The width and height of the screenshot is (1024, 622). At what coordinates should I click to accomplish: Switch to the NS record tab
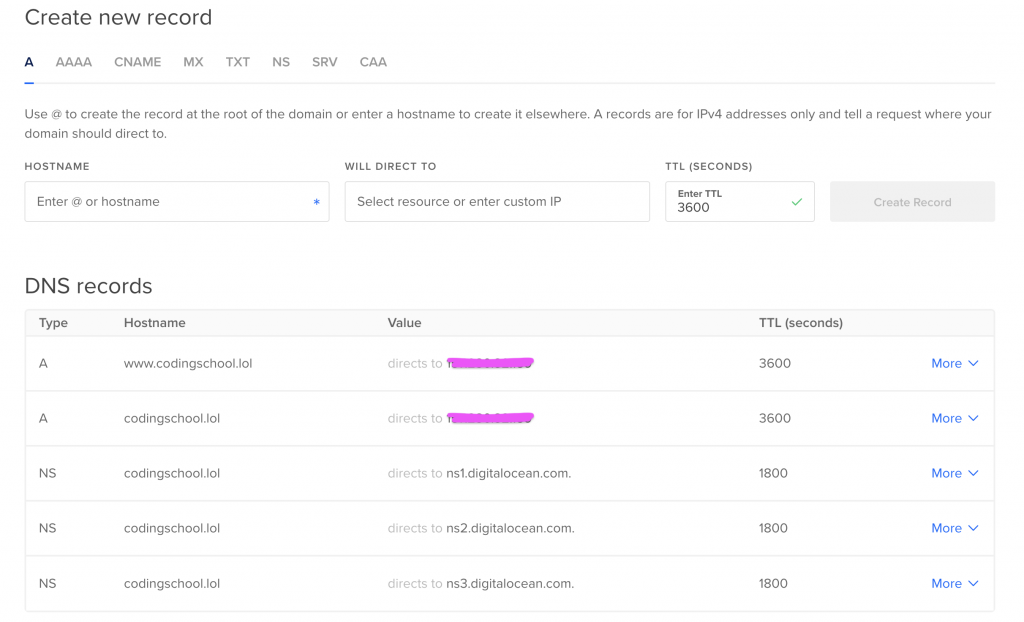281,62
